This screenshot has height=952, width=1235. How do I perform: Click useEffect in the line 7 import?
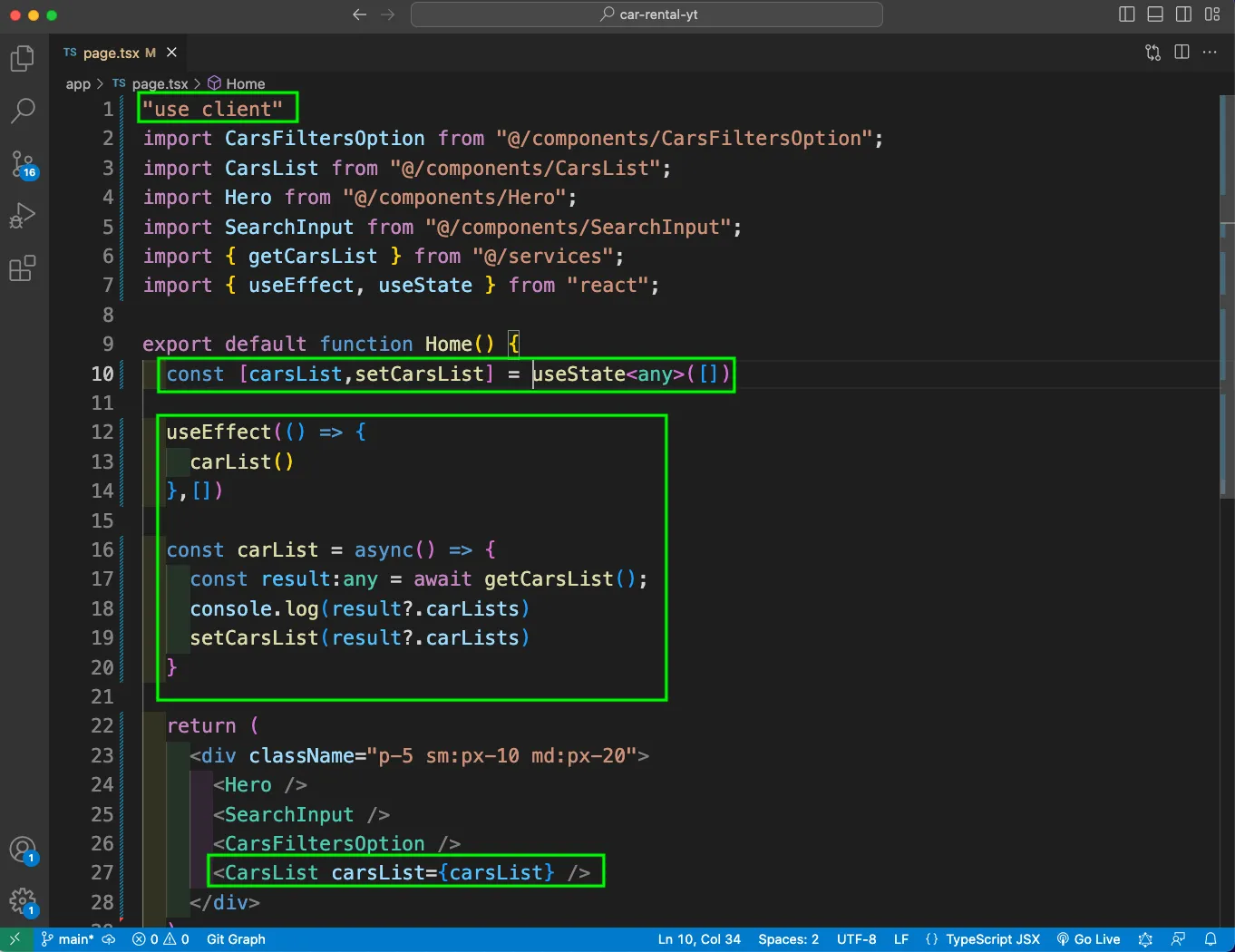[x=301, y=286]
